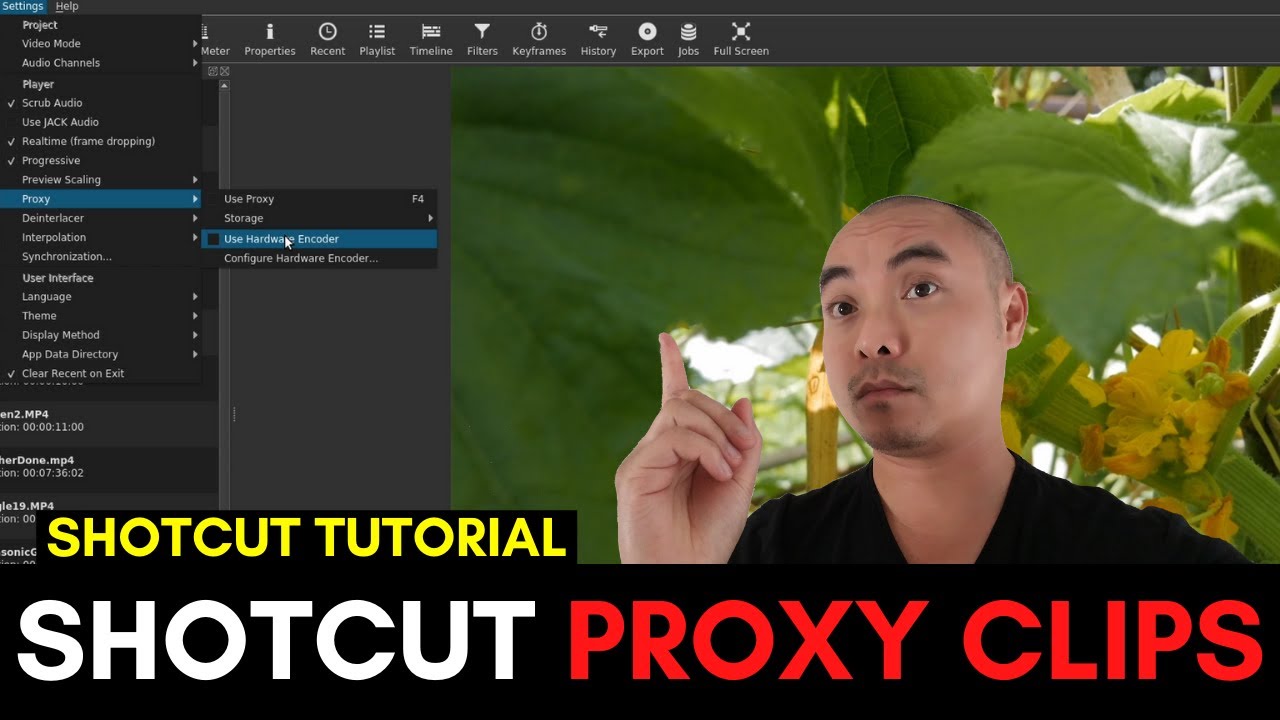Expand the App Data Directory submenu
Image resolution: width=1280 pixels, height=720 pixels.
[x=100, y=354]
